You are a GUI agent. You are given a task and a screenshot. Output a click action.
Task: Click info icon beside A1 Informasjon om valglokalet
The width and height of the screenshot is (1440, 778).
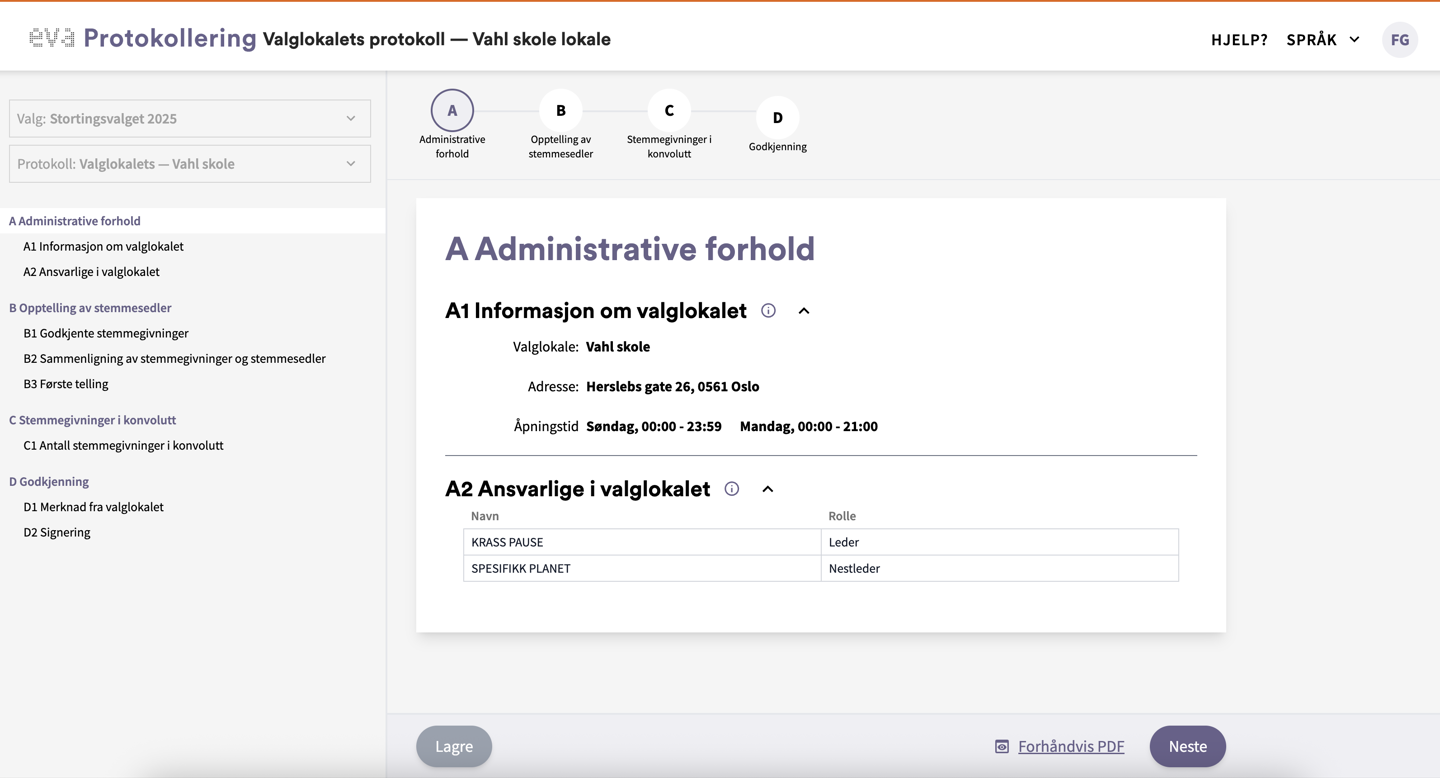click(x=768, y=311)
